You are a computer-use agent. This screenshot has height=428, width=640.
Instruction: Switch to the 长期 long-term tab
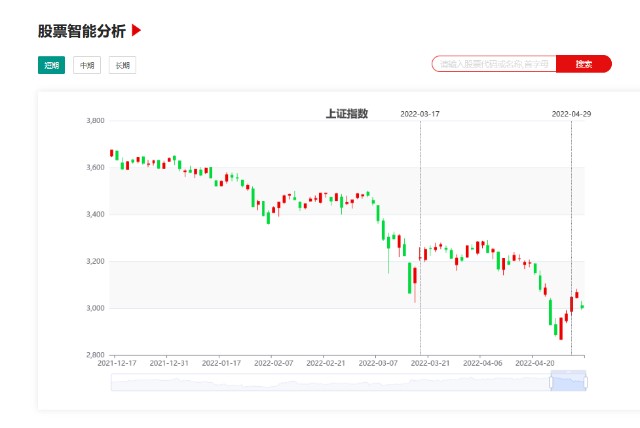(122, 65)
